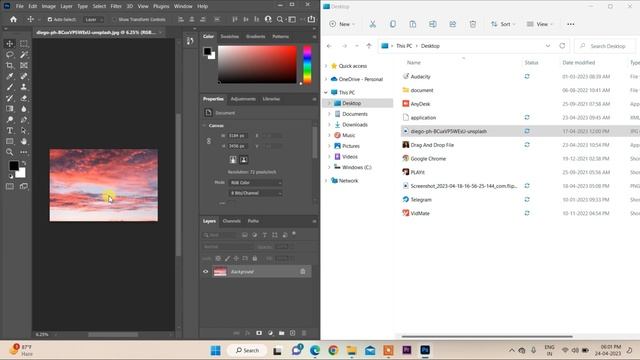Viewport: 640px width, 360px height.
Task: Open the Image menu in Photoshop
Action: click(x=49, y=6)
